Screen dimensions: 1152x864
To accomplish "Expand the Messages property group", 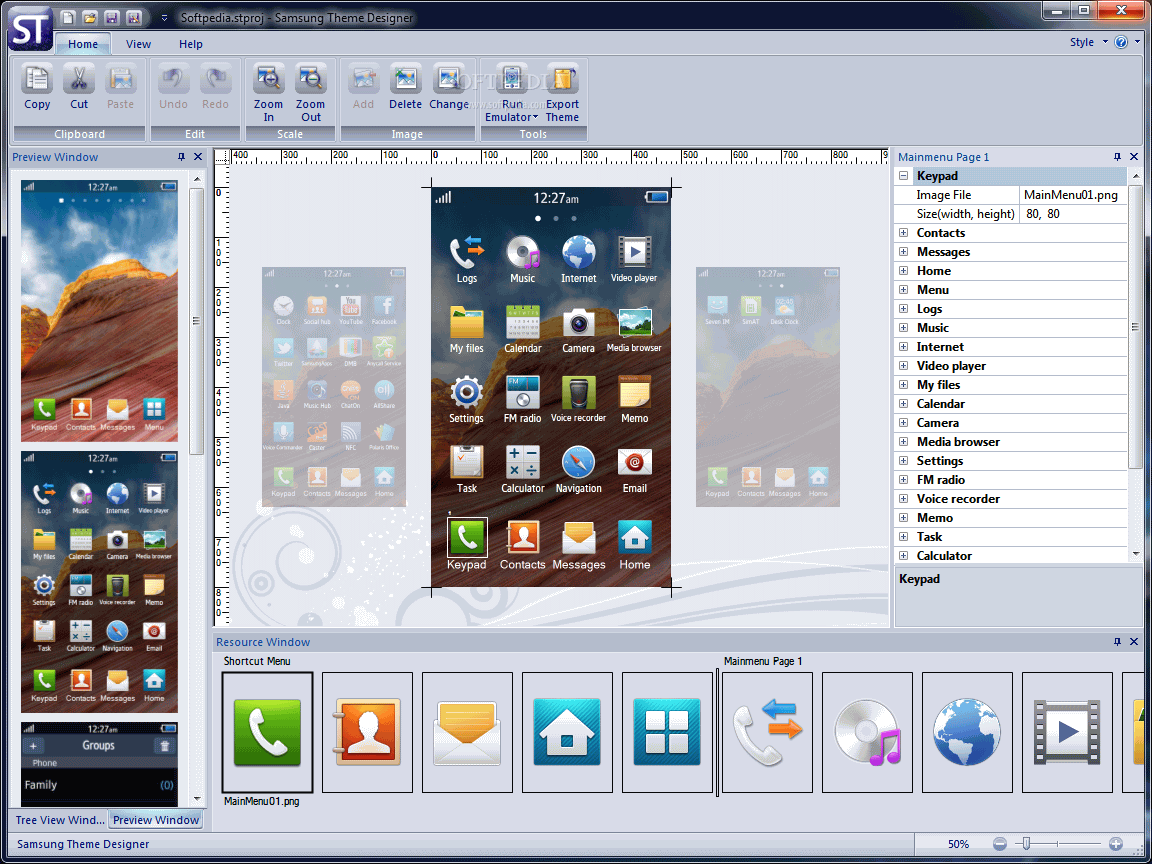I will click(903, 252).
